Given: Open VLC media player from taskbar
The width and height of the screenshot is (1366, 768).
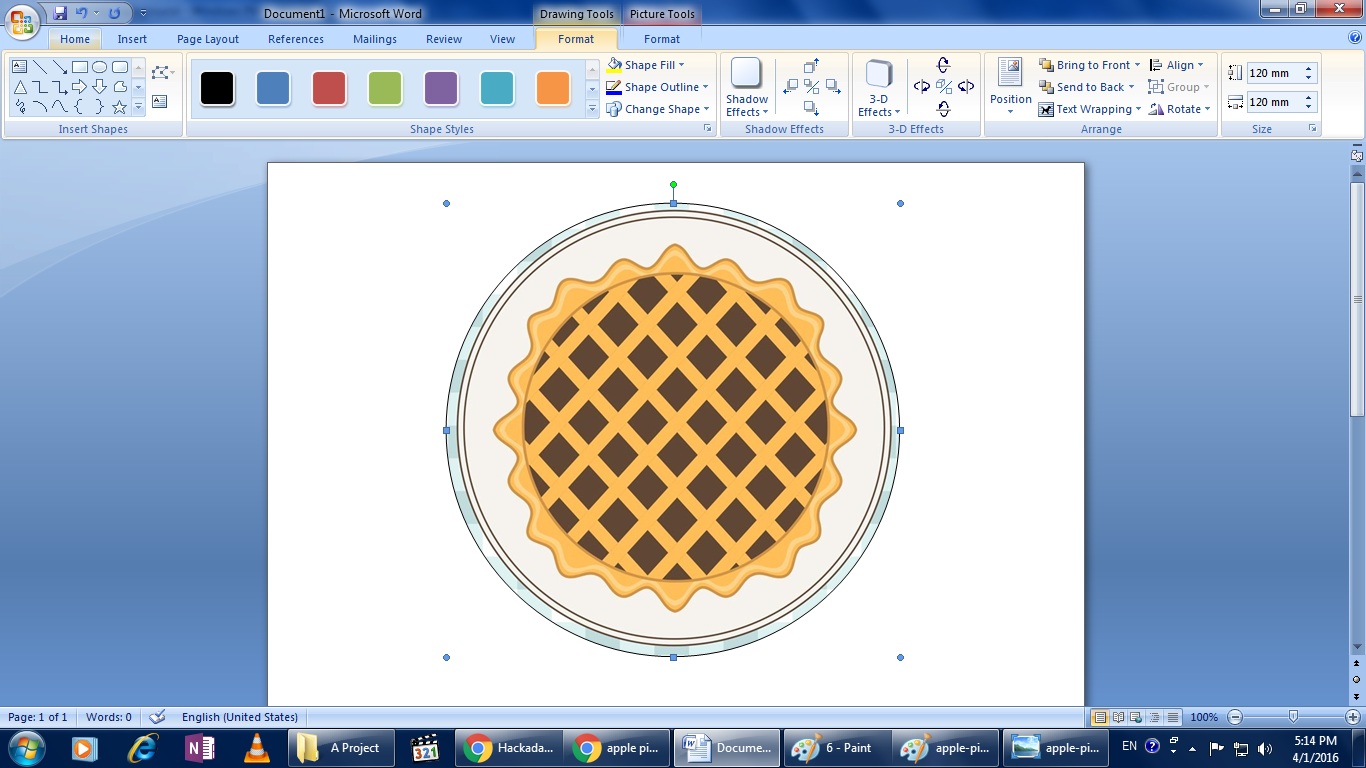Looking at the screenshot, I should 257,748.
